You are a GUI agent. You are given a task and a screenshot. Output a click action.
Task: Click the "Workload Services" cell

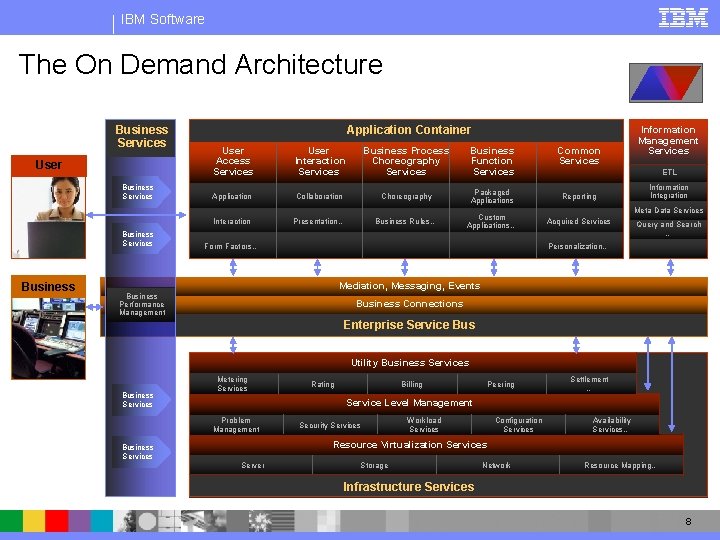[x=424, y=424]
